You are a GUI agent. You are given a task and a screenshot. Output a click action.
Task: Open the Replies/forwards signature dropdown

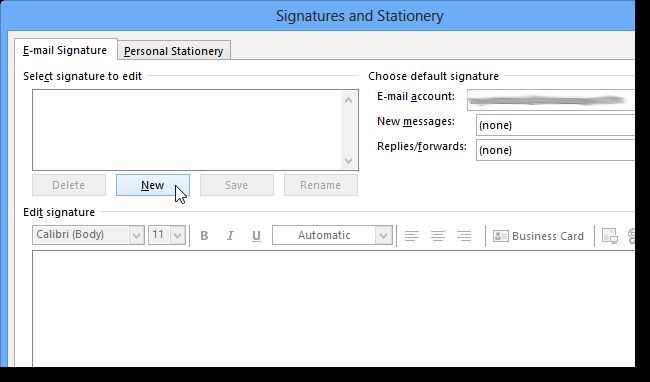[x=555, y=150]
